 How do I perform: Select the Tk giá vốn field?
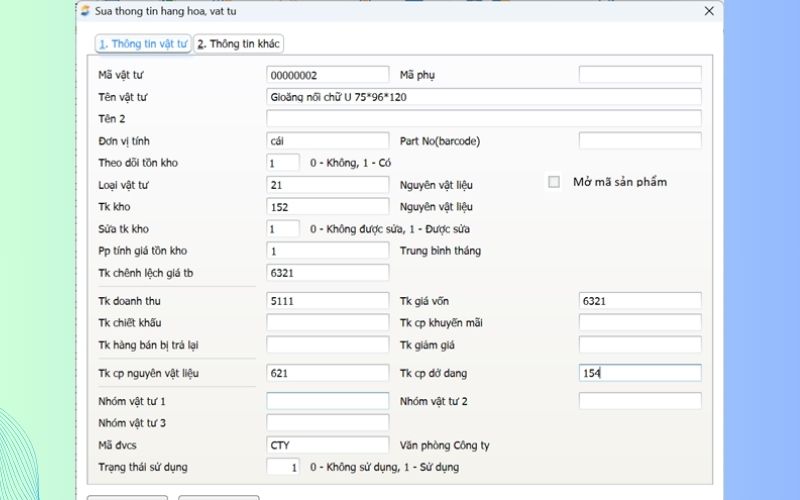click(640, 301)
